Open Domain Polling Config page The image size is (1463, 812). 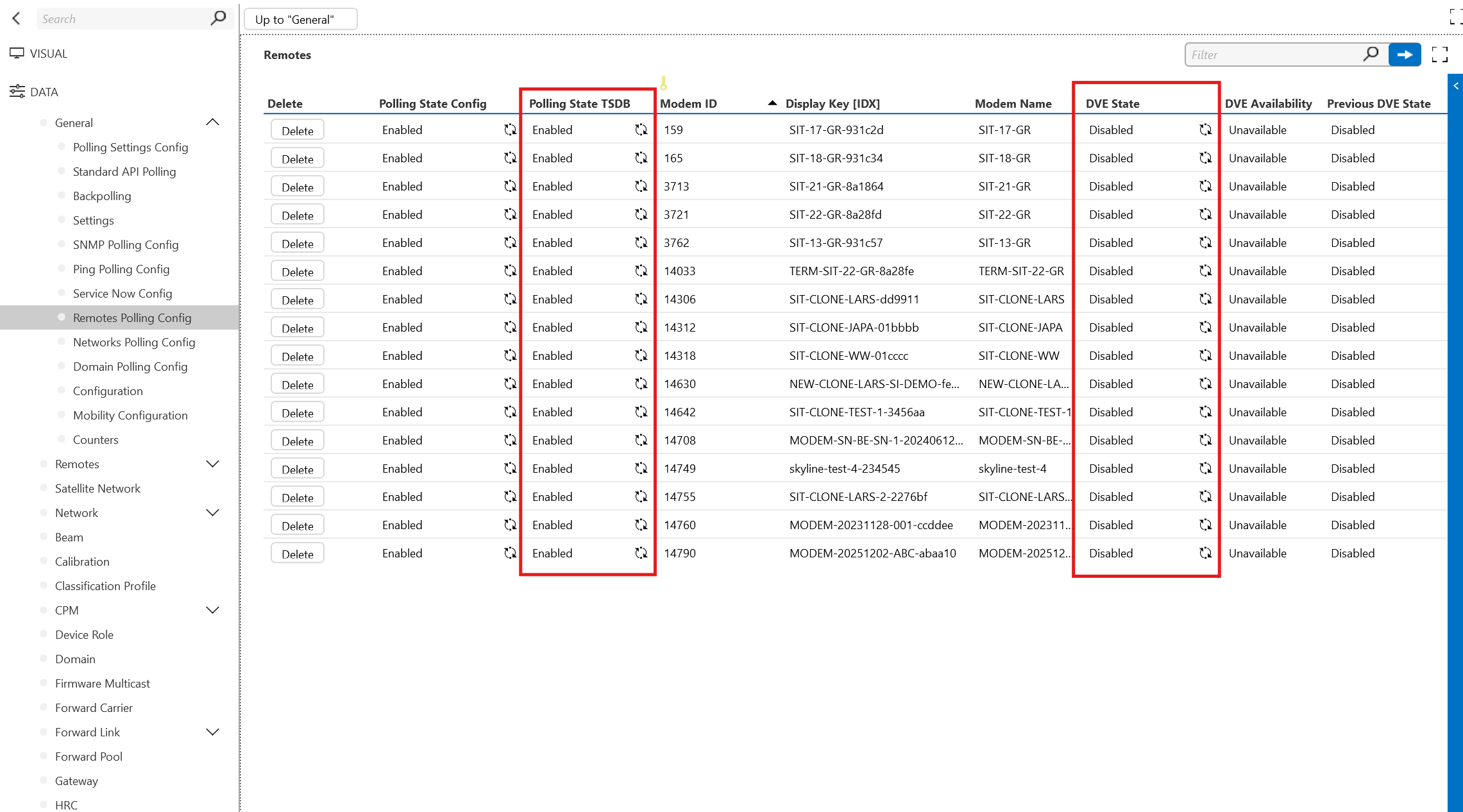(x=130, y=366)
